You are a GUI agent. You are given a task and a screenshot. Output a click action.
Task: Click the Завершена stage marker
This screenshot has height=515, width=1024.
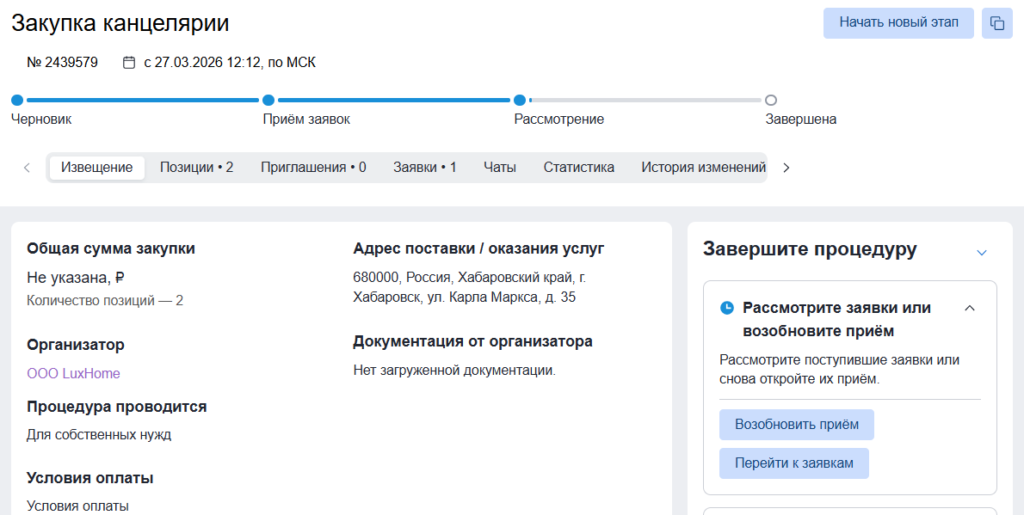click(771, 101)
